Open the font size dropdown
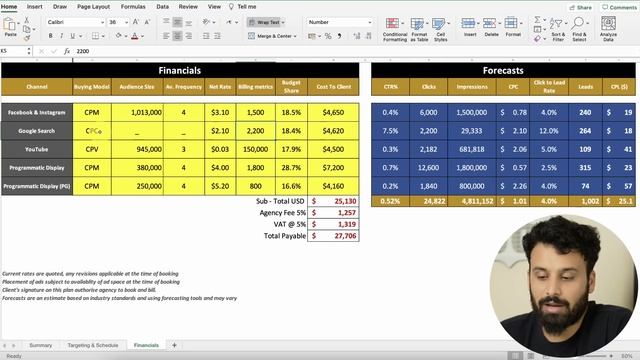The width and height of the screenshot is (640, 360). point(127,22)
